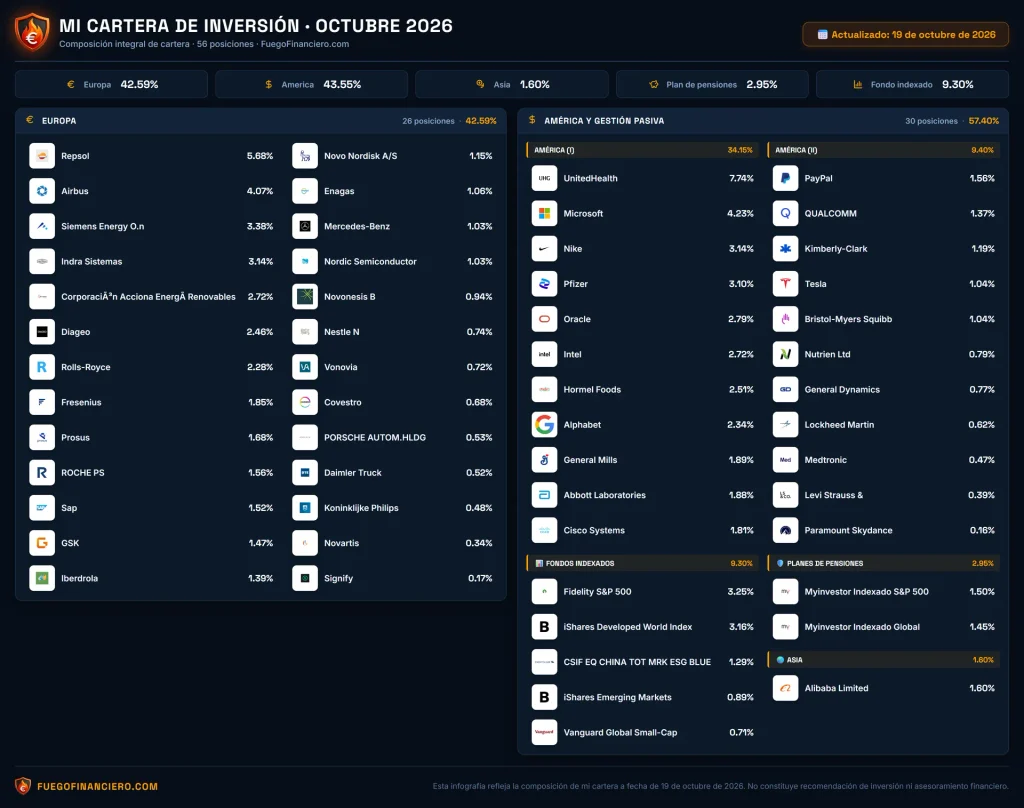
Task: Click the AMÉRICA (I) section header
Action: (x=641, y=150)
